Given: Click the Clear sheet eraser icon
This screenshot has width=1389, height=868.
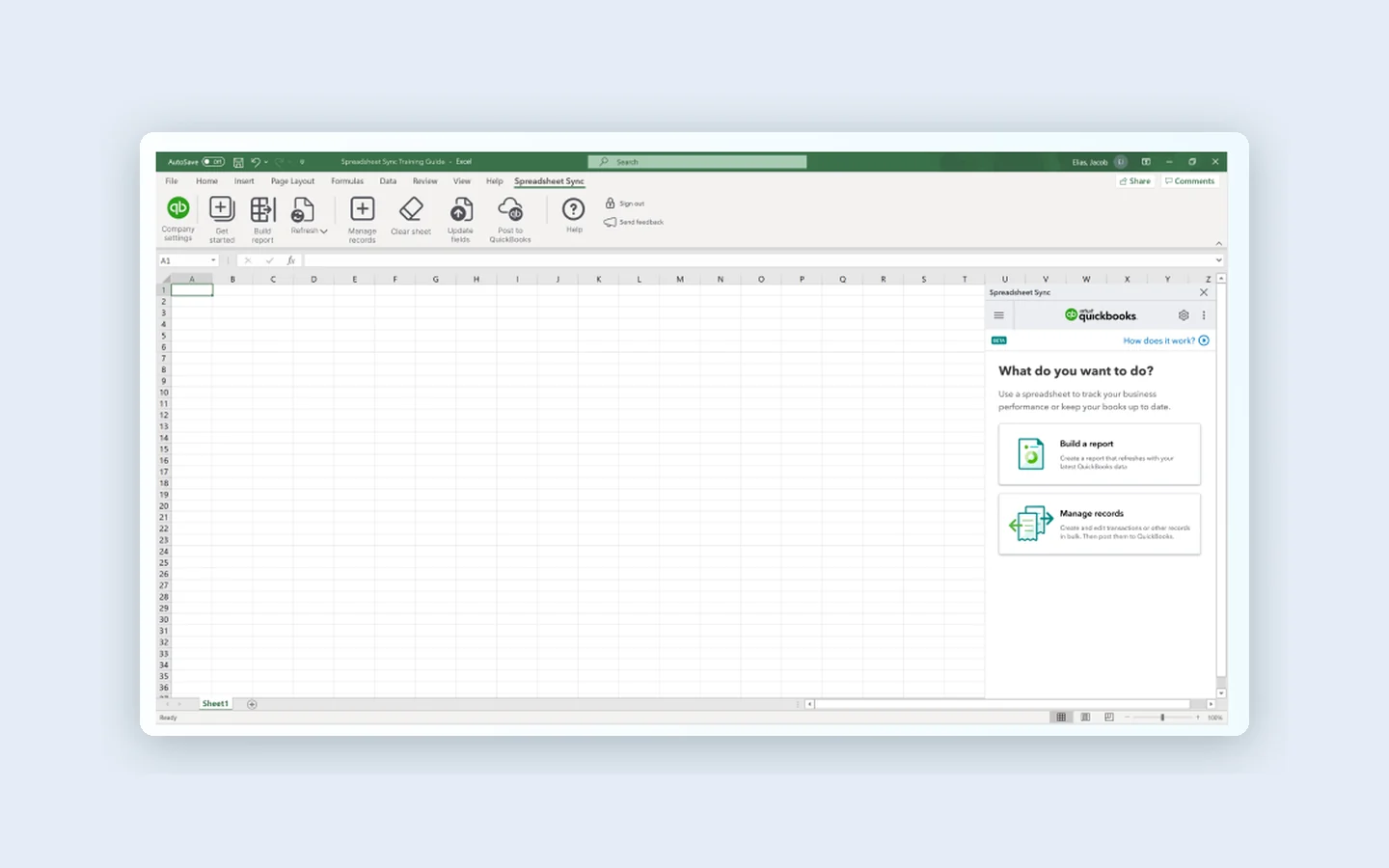Looking at the screenshot, I should tap(411, 208).
